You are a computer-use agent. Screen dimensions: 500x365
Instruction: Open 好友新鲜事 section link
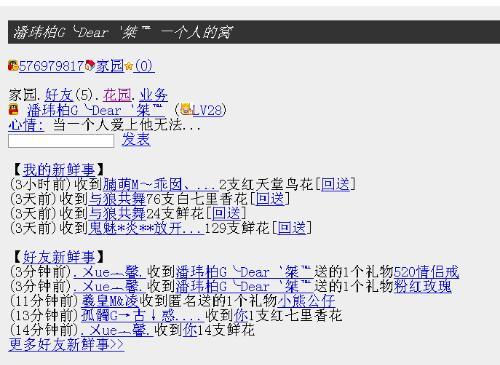(x=59, y=257)
